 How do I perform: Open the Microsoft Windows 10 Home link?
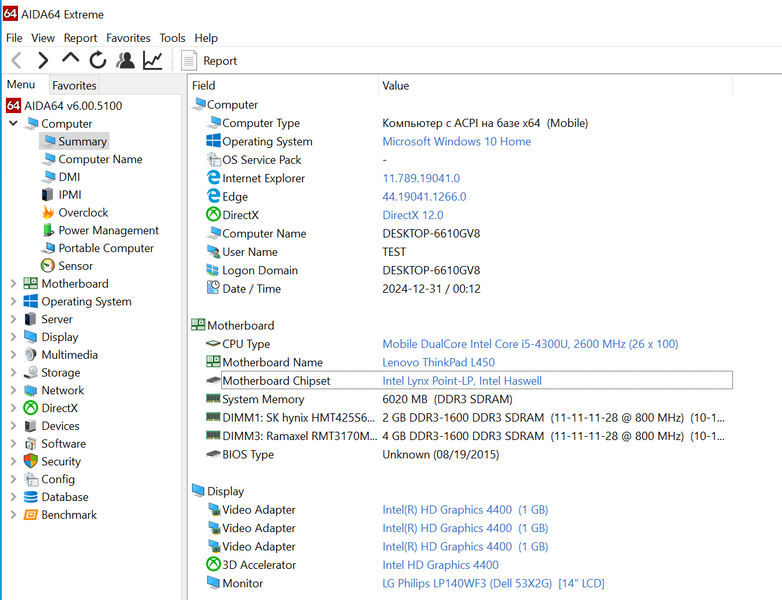456,141
